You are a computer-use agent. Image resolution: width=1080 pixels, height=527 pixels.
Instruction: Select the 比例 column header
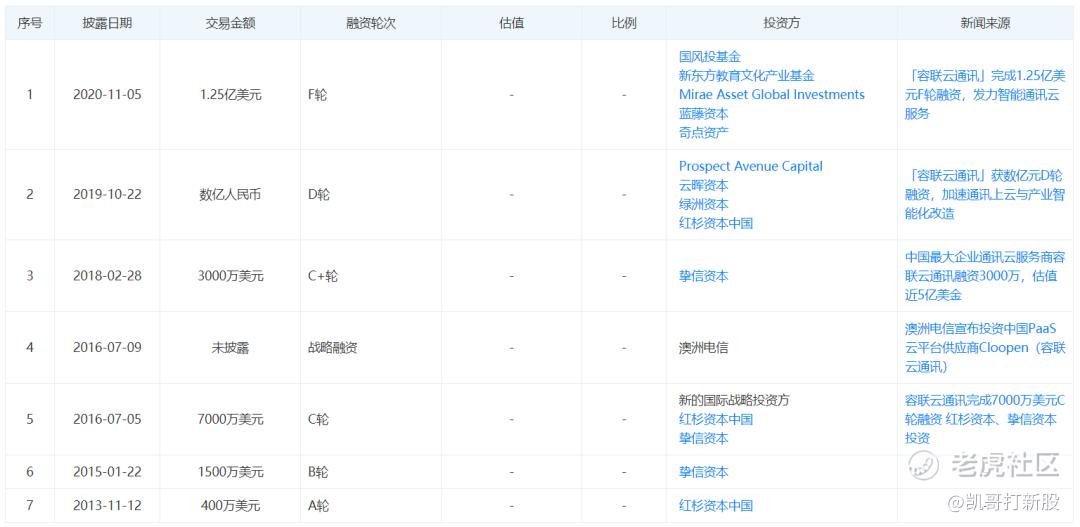pyautogui.click(x=624, y=23)
